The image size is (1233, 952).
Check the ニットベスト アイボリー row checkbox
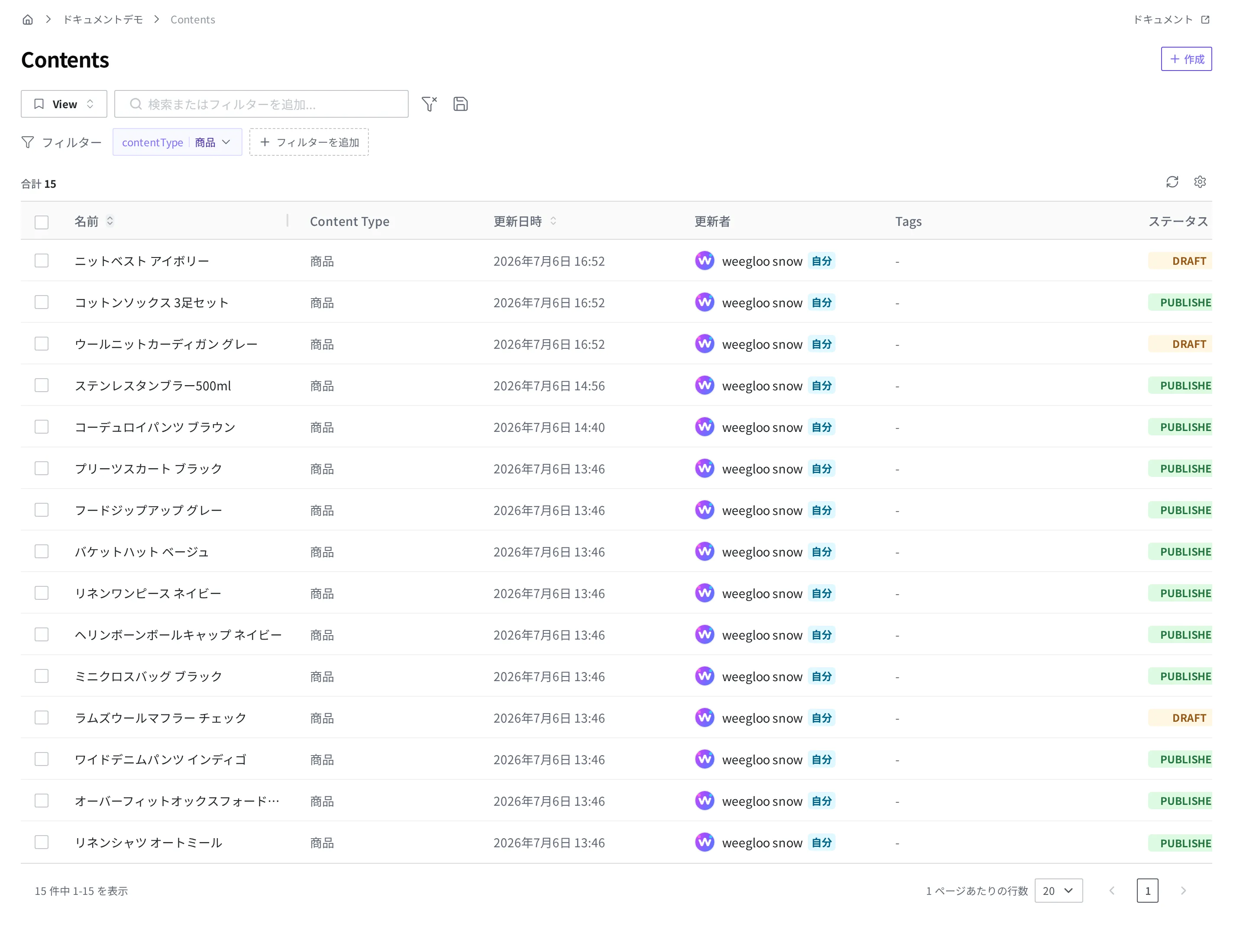tap(41, 261)
